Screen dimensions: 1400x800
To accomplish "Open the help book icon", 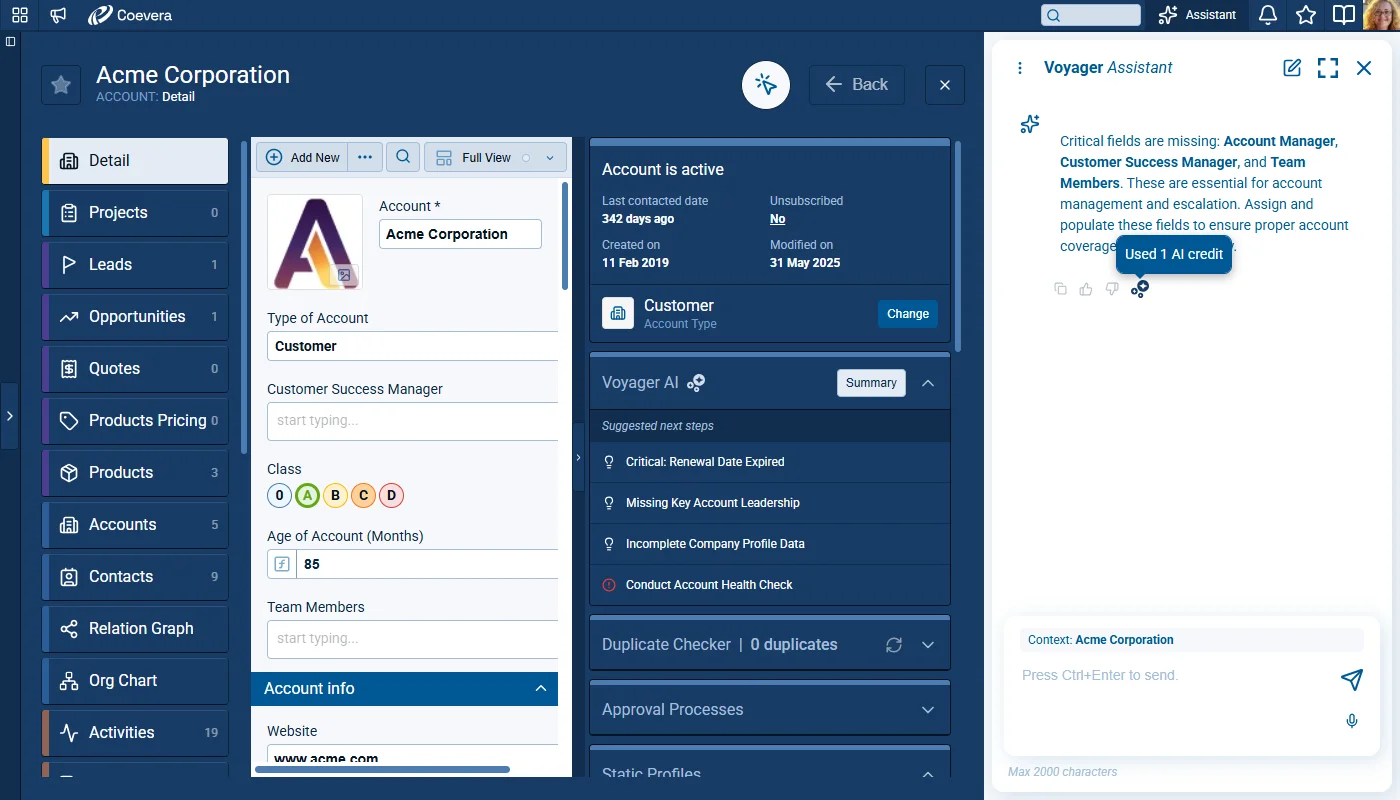I will pos(1344,15).
